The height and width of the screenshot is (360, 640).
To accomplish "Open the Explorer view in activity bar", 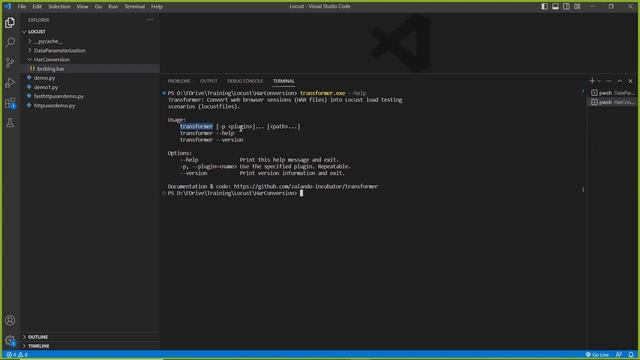I will coord(10,23).
